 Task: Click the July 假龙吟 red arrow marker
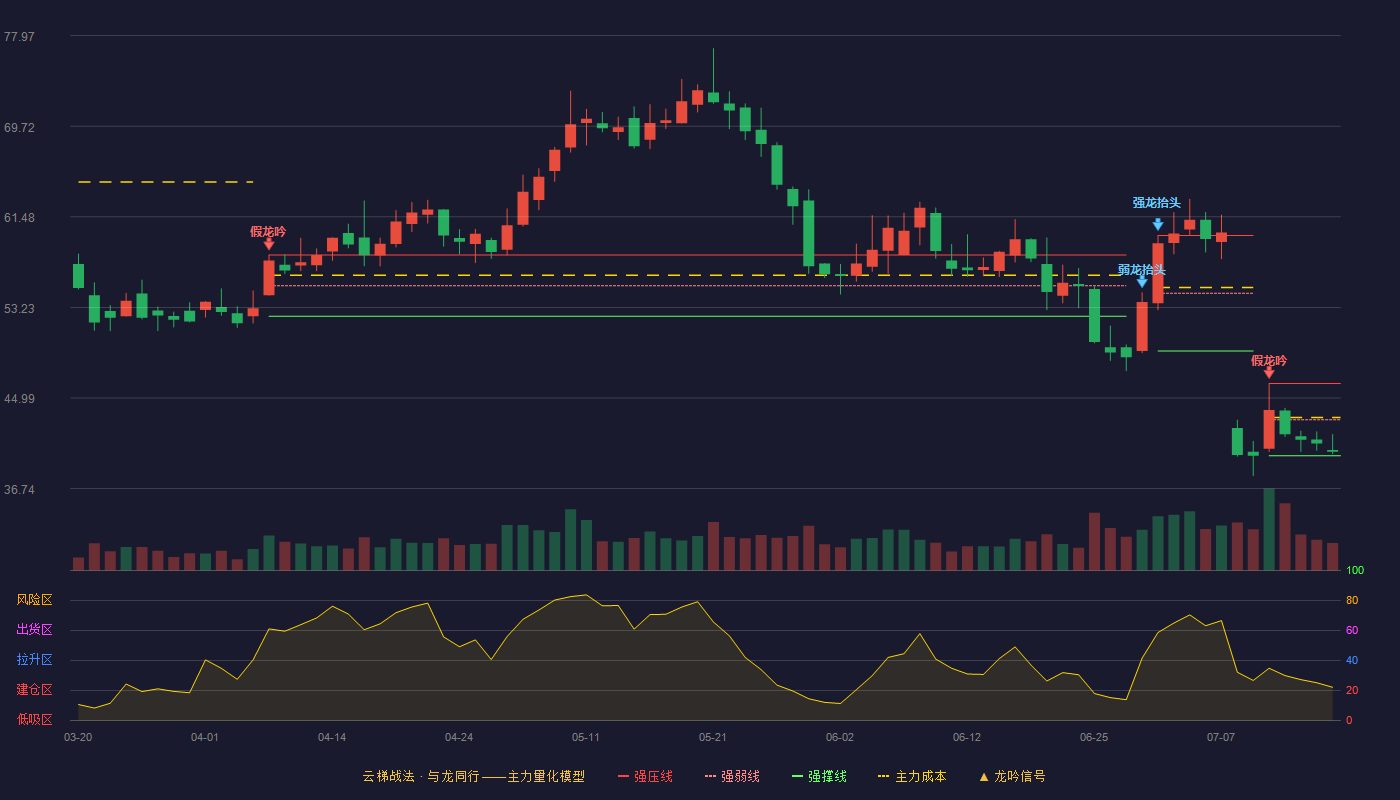1269,372
